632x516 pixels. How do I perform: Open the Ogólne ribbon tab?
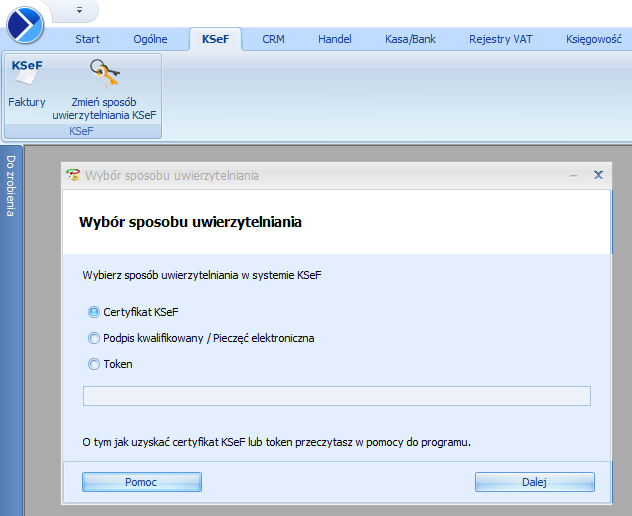click(x=150, y=39)
